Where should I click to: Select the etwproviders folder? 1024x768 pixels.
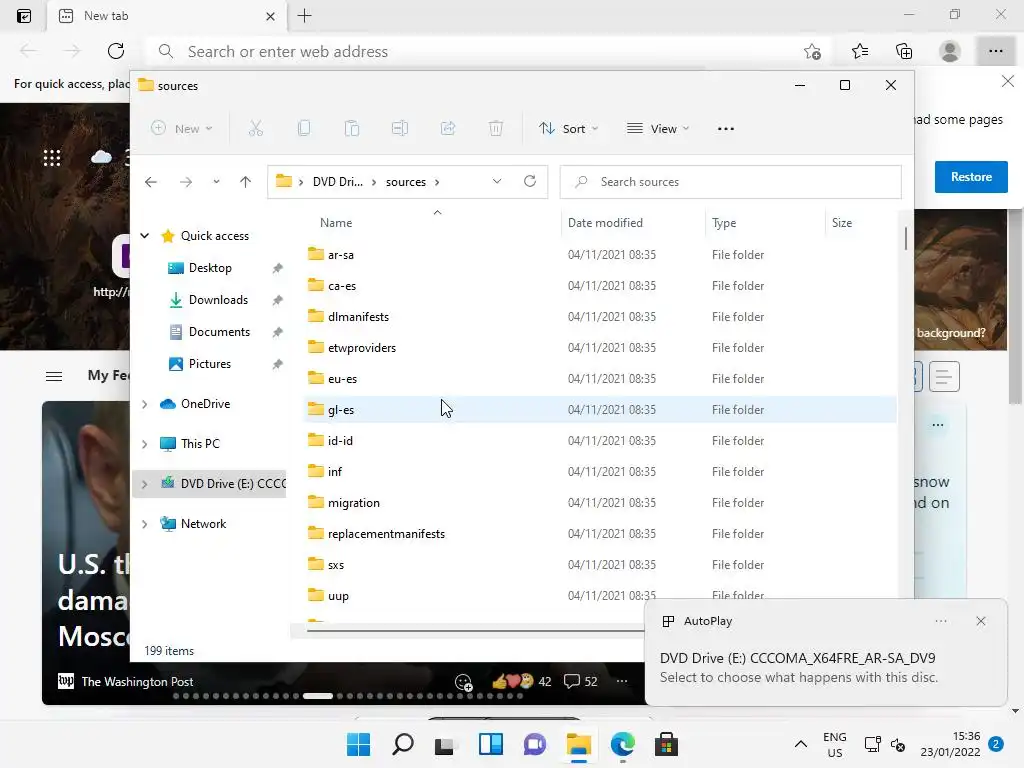(x=600, y=347)
